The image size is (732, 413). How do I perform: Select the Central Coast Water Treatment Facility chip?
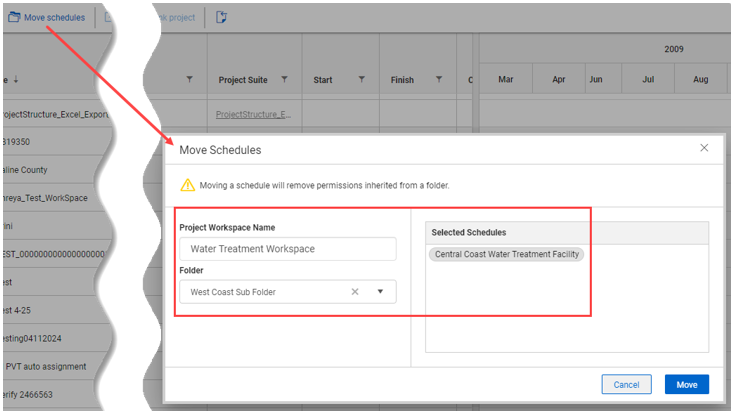pos(507,254)
